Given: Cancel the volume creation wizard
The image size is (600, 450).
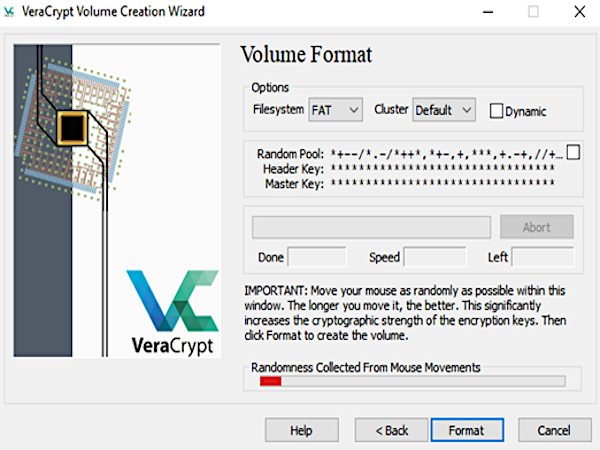Looking at the screenshot, I should pos(553,430).
